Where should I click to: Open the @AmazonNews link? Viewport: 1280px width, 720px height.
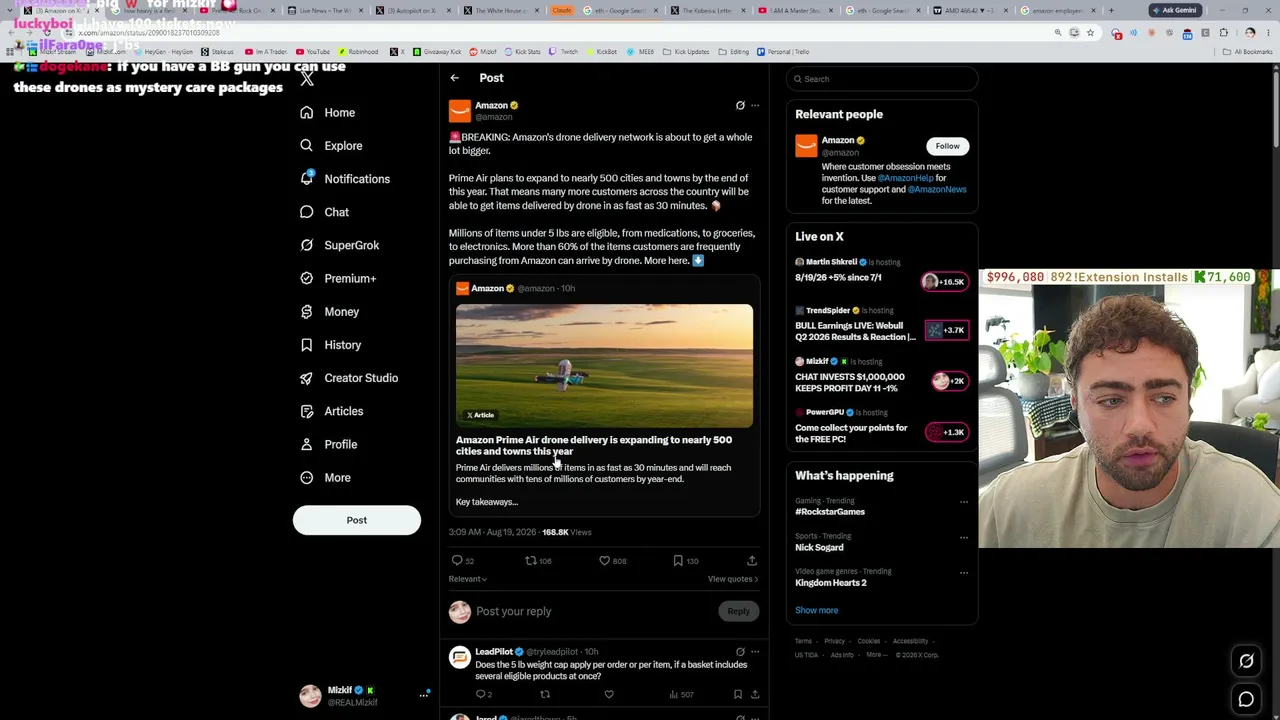click(x=937, y=189)
